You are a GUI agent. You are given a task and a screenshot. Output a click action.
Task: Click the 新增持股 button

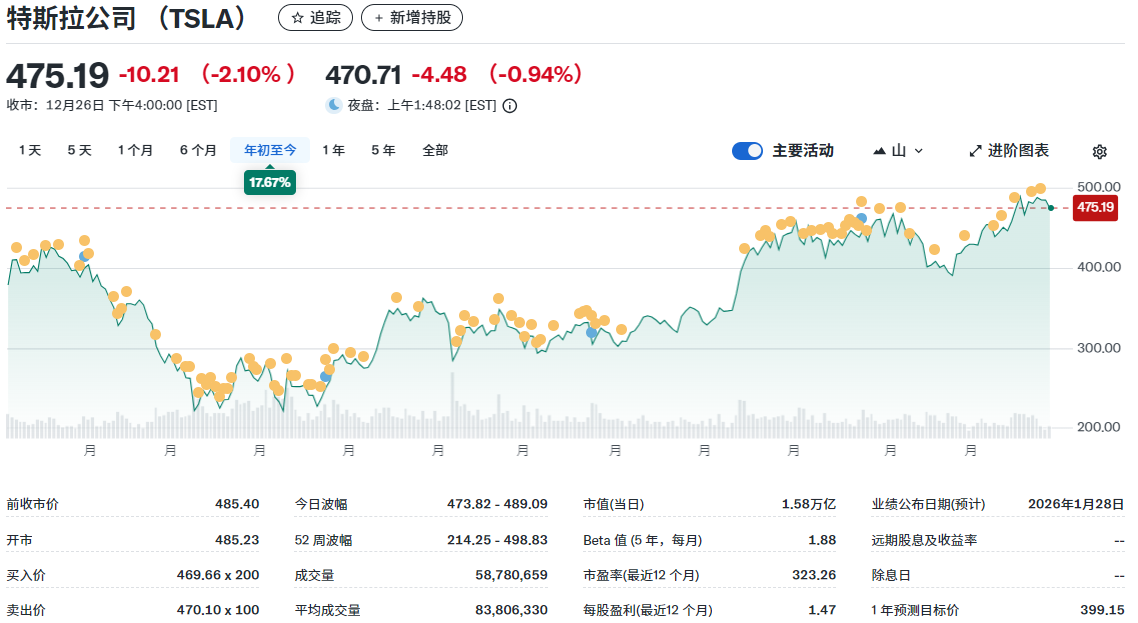point(412,17)
